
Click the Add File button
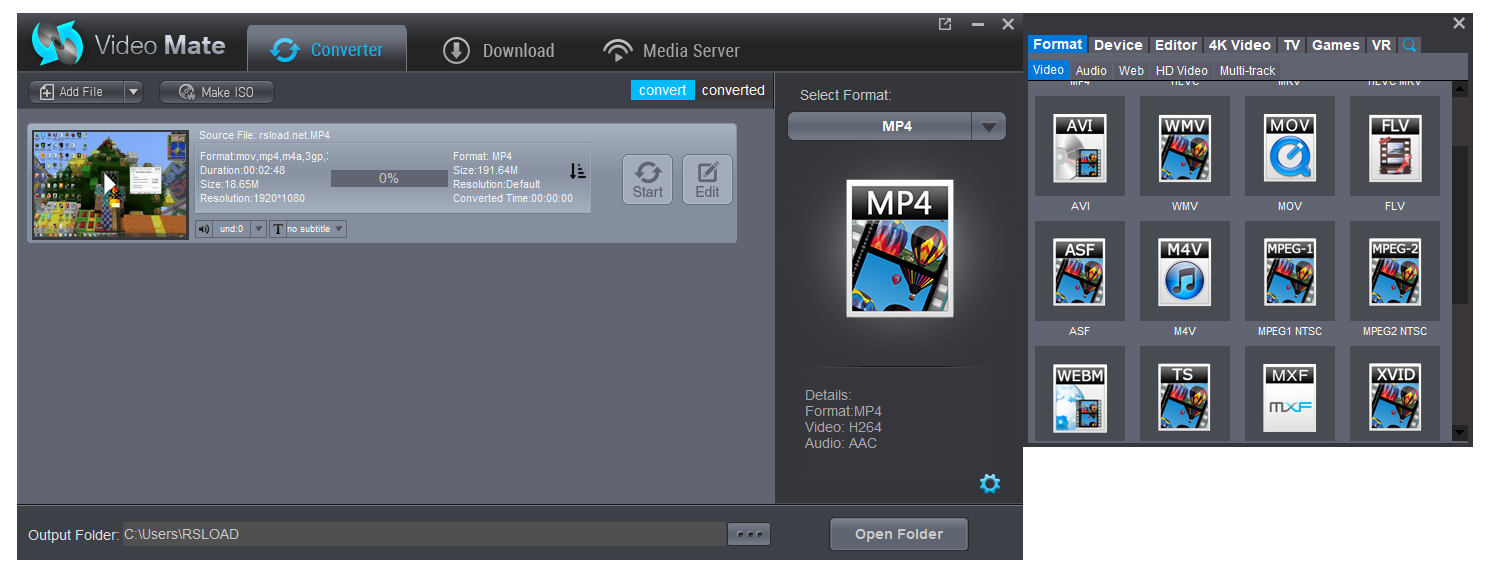pos(76,92)
